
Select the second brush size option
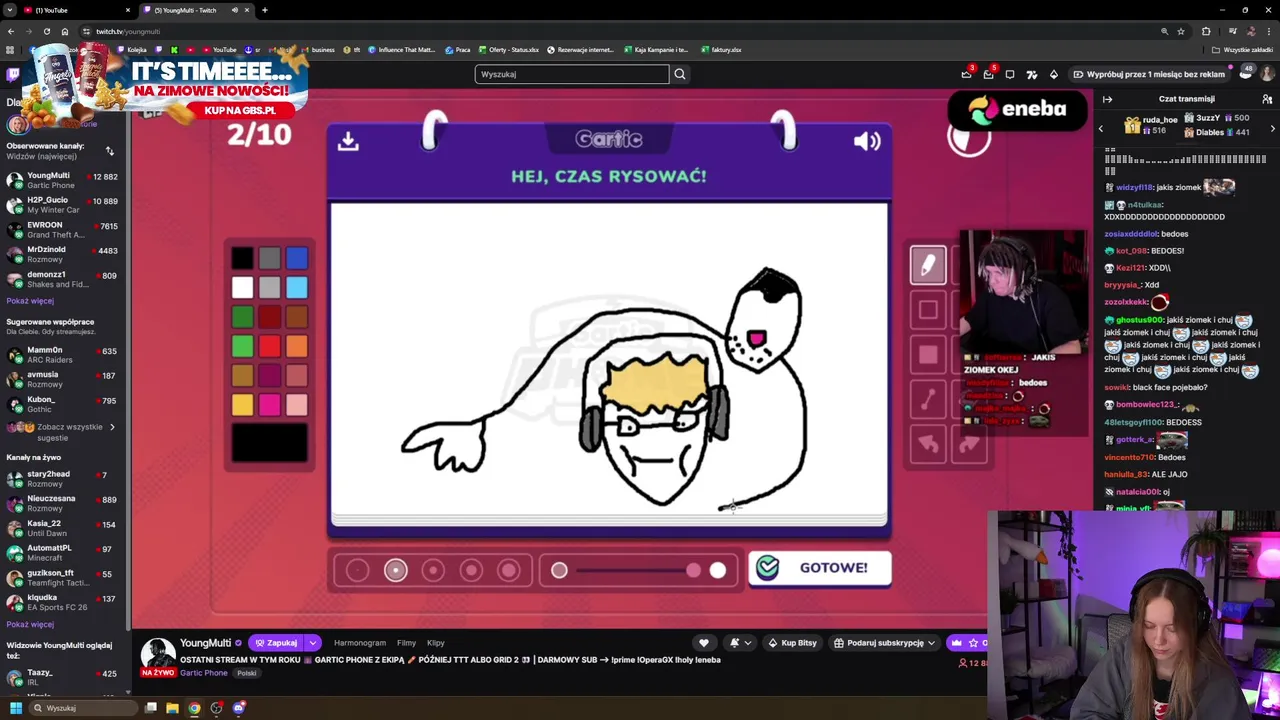pos(395,570)
